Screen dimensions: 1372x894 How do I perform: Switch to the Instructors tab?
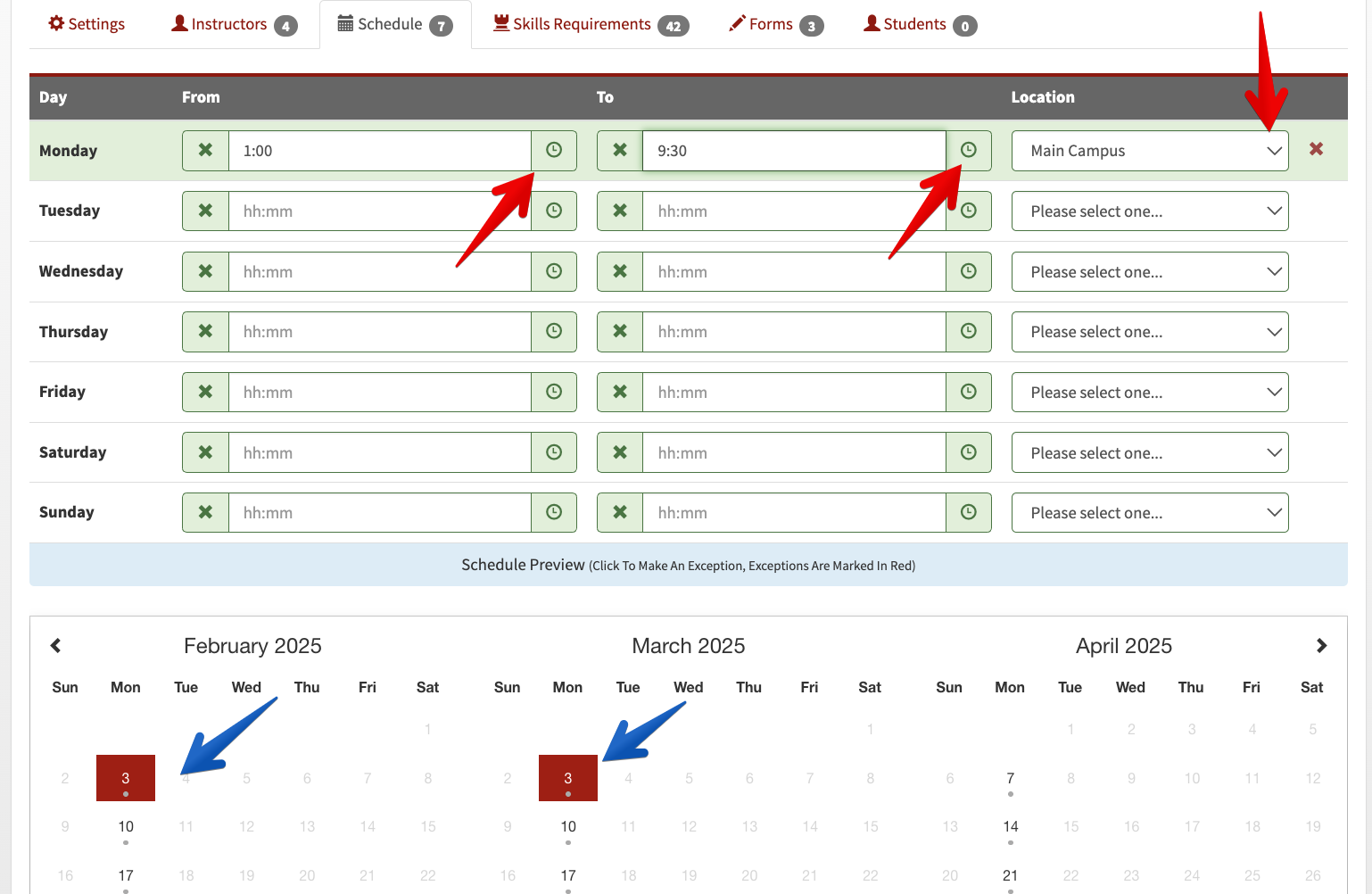point(234,24)
